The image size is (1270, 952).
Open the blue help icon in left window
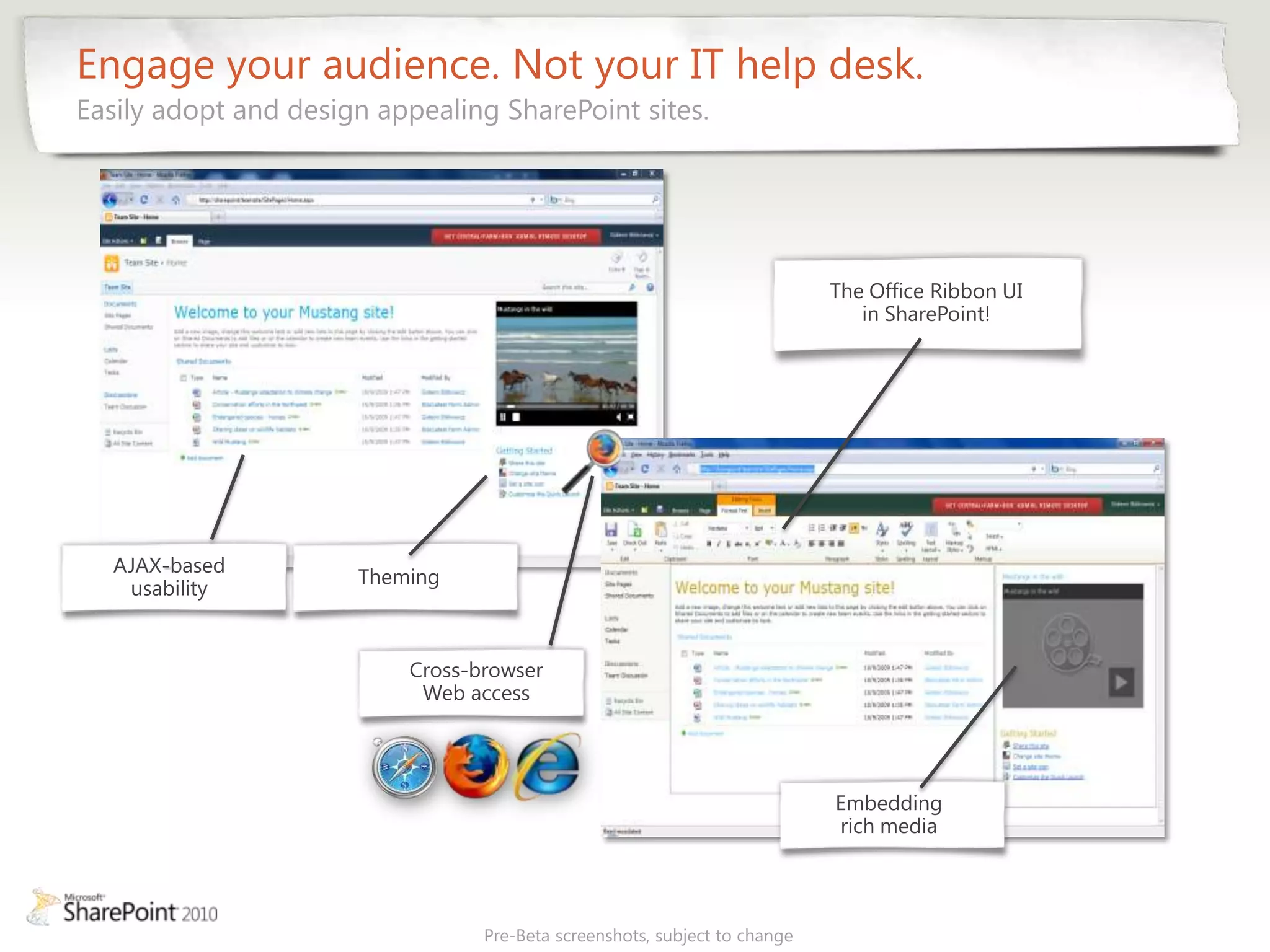point(650,288)
